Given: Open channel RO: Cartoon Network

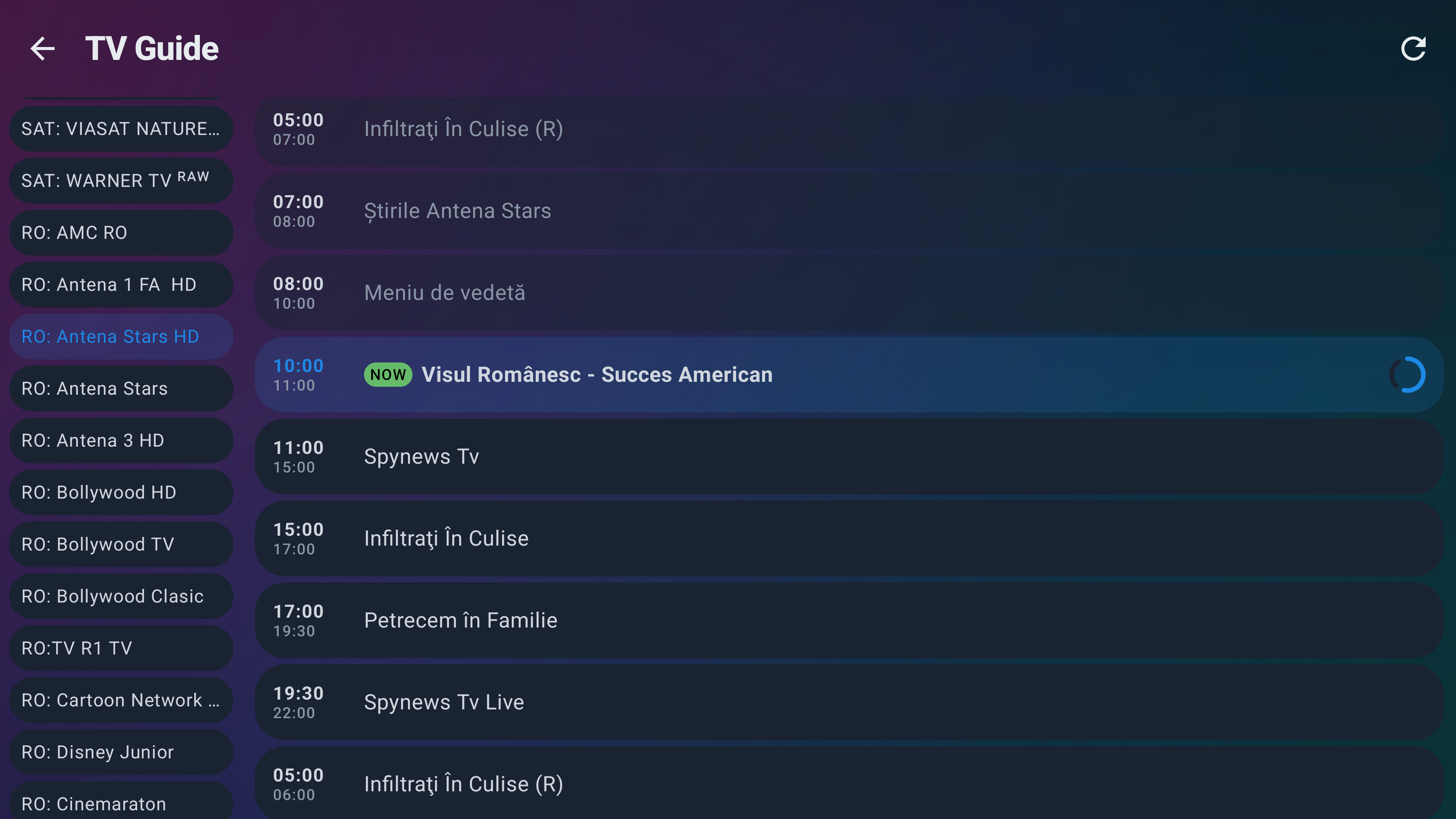Looking at the screenshot, I should [x=121, y=700].
